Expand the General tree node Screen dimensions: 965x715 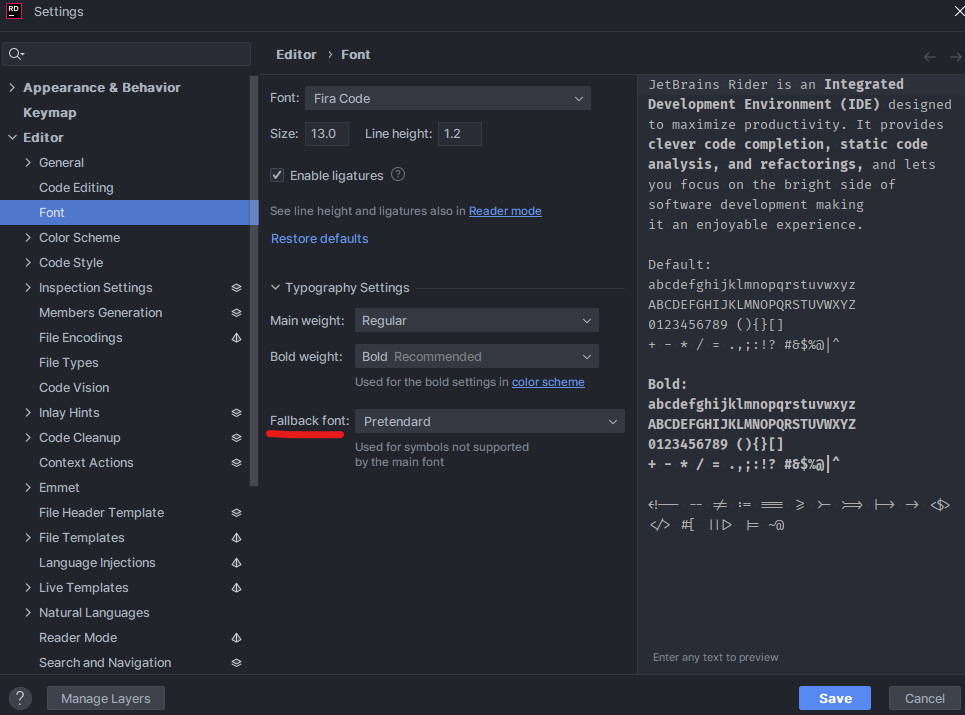(28, 162)
